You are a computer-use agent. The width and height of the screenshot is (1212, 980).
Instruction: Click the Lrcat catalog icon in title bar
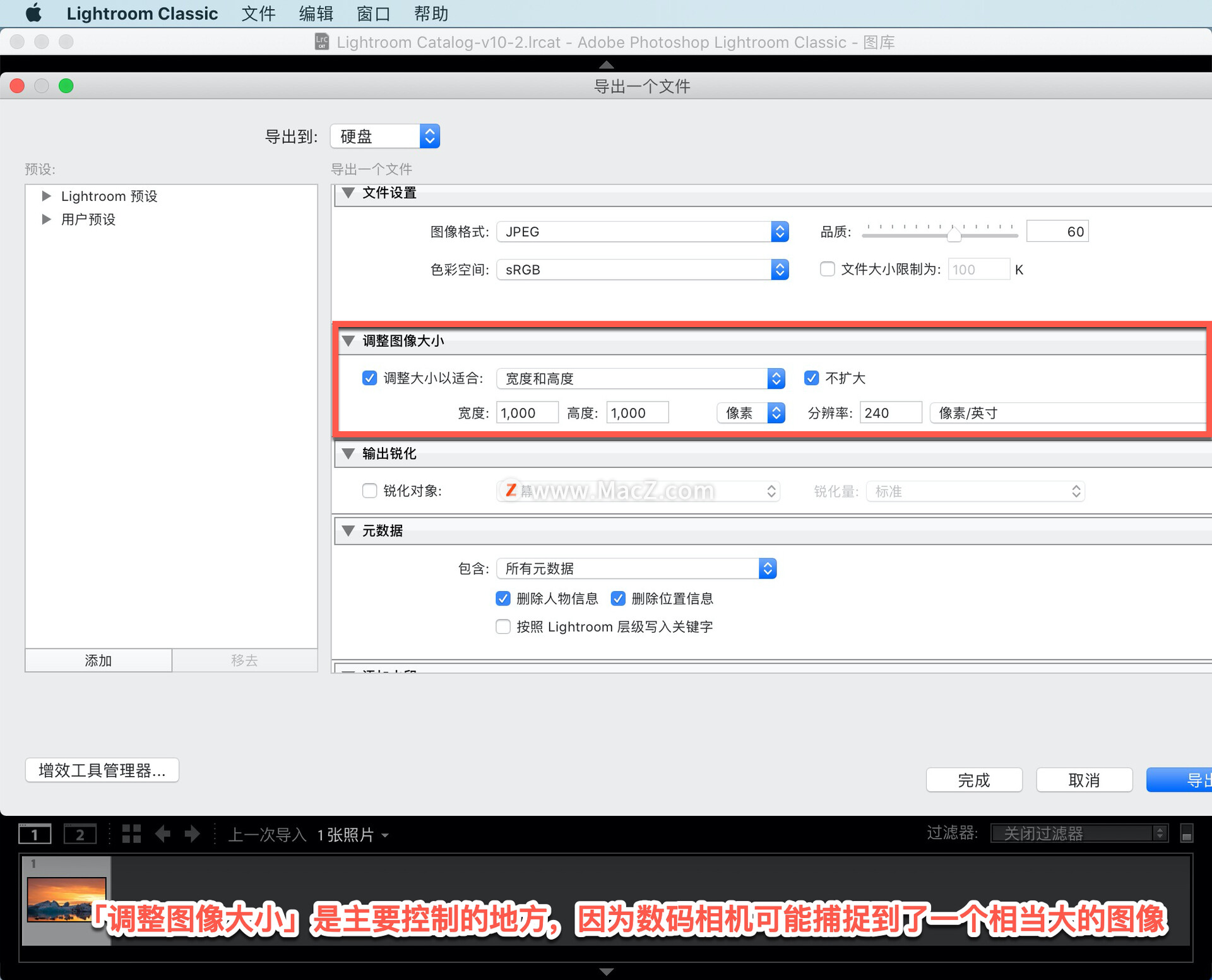pos(322,42)
